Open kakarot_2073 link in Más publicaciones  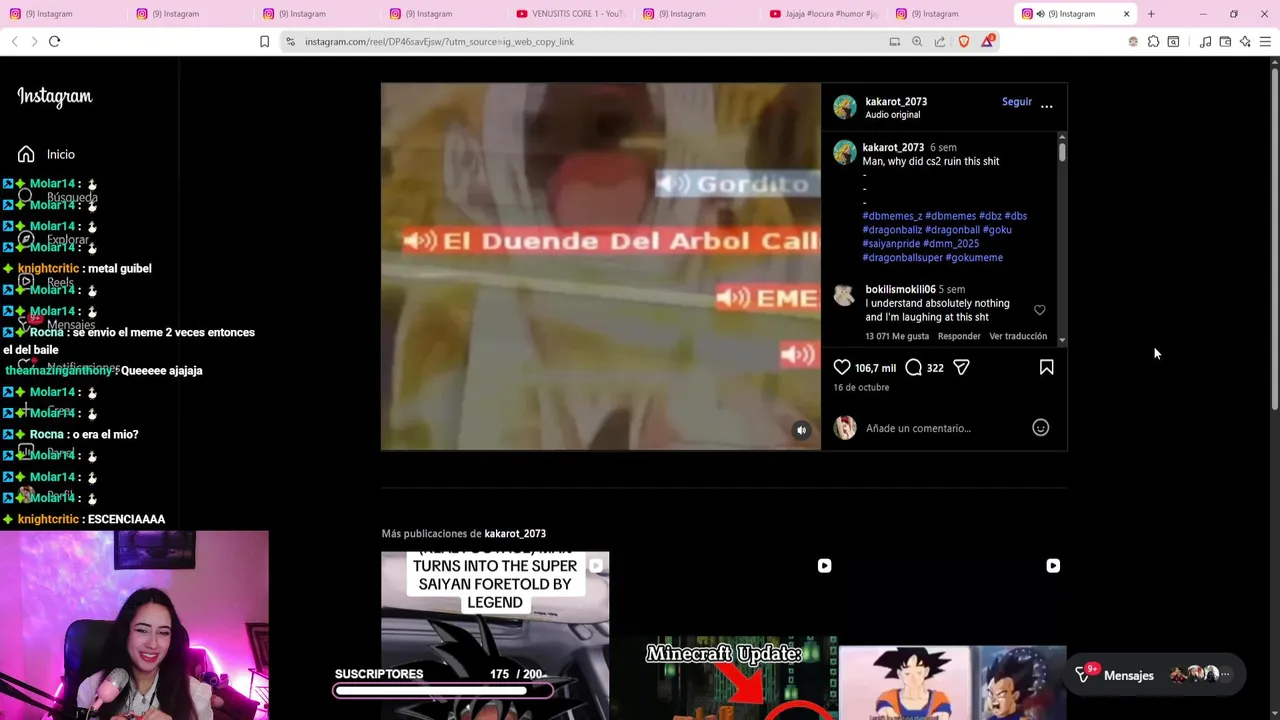[515, 533]
